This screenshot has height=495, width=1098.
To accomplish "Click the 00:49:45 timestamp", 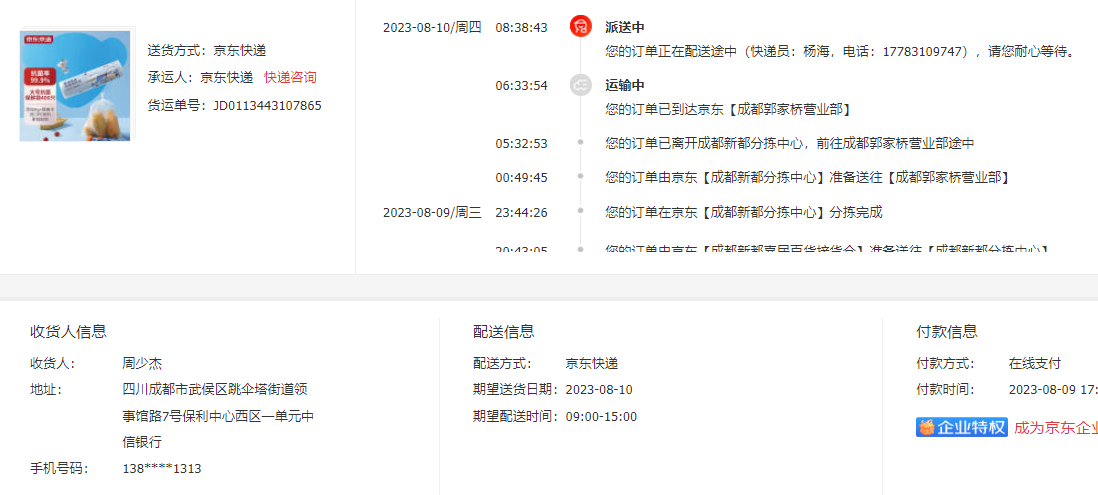I will 521,178.
